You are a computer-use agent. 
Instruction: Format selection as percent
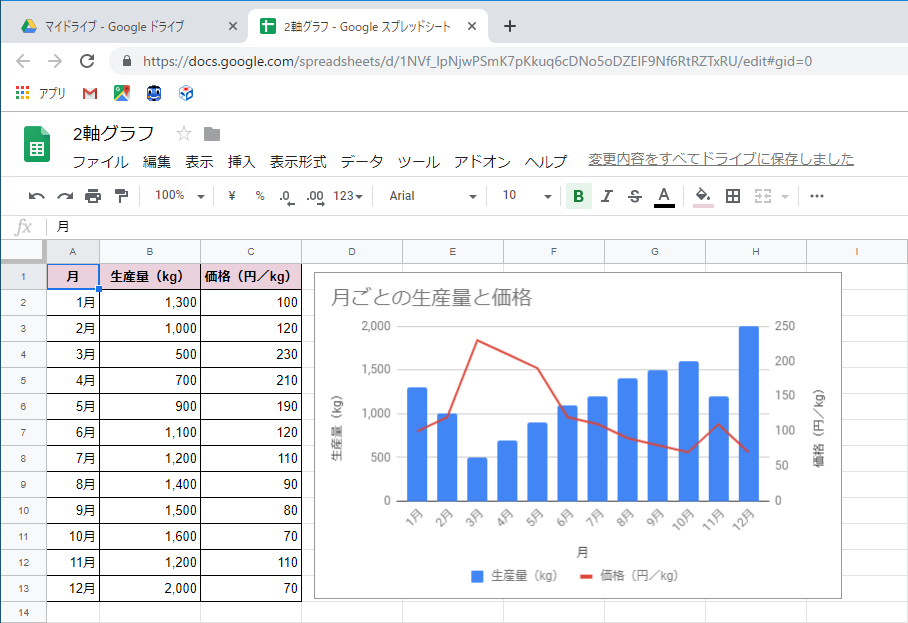pos(260,196)
